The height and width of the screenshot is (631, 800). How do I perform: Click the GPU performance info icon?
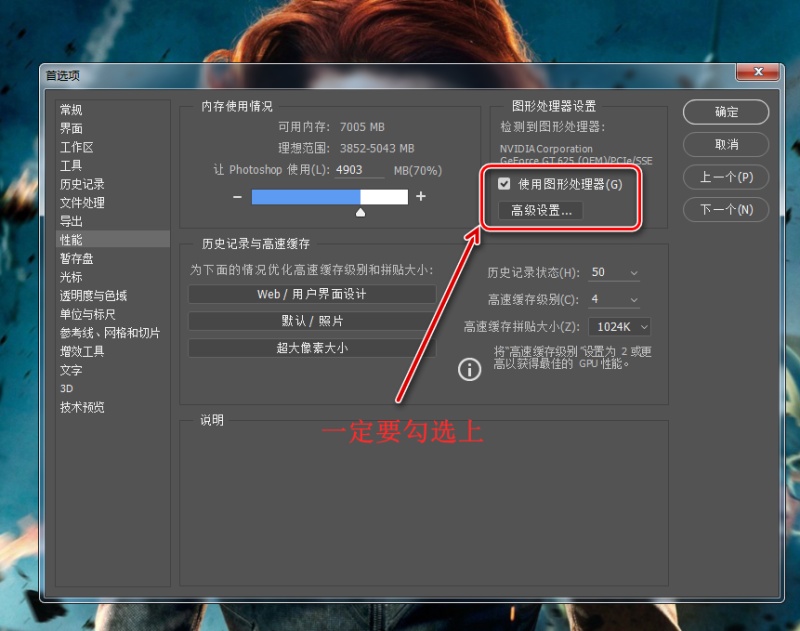pyautogui.click(x=470, y=369)
